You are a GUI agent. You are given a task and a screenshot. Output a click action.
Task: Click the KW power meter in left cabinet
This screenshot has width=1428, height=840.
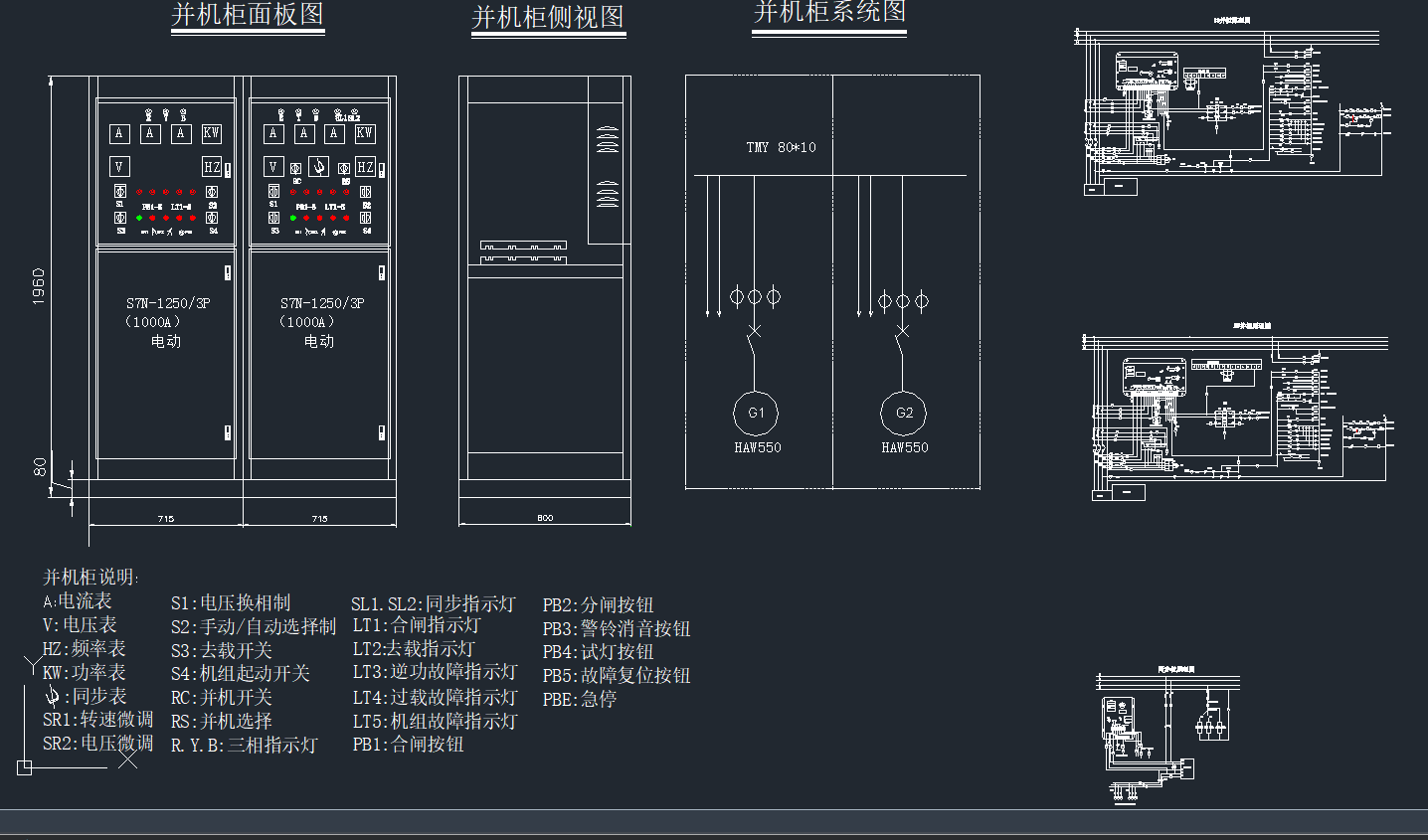point(211,133)
